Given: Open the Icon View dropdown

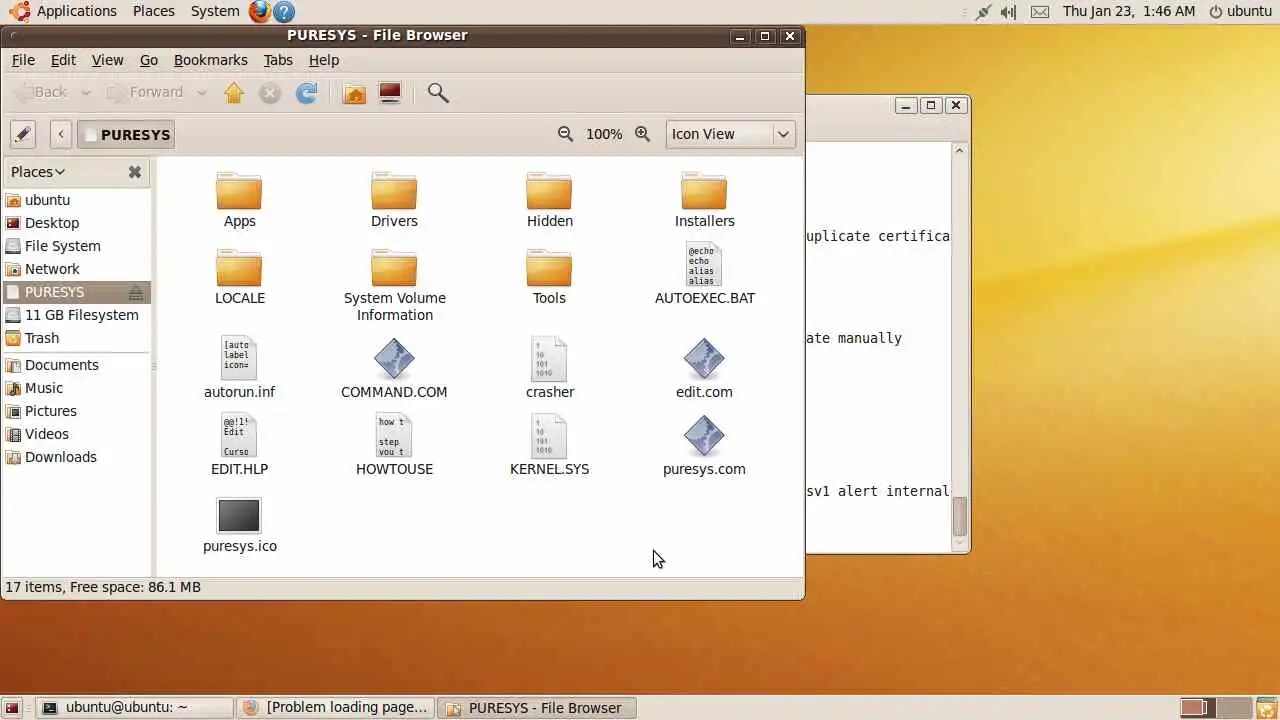Looking at the screenshot, I should [x=731, y=134].
